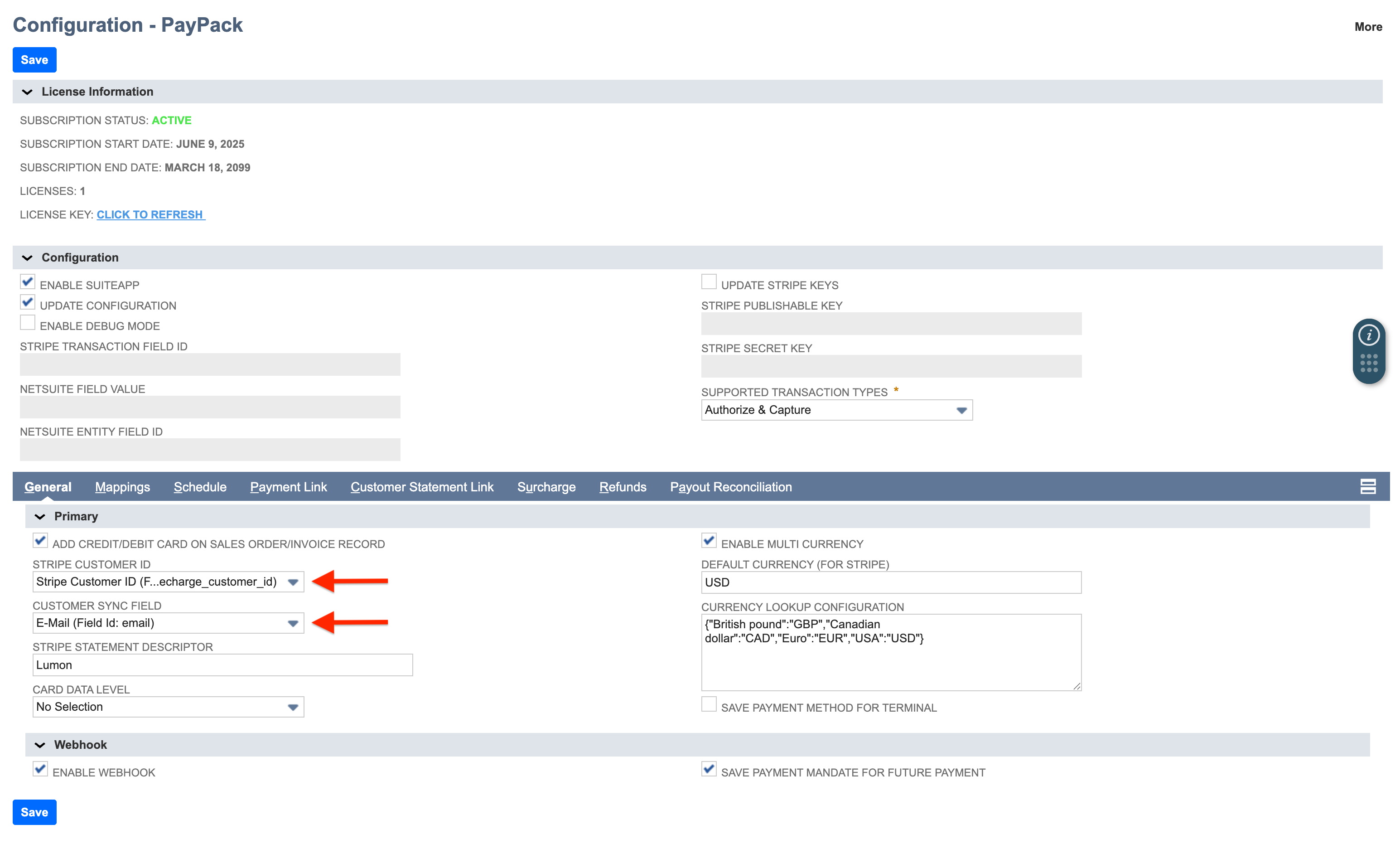Enable SAVE PAYMENT METHOD FOR TERMINAL
1400x844 pixels.
pyautogui.click(x=709, y=704)
